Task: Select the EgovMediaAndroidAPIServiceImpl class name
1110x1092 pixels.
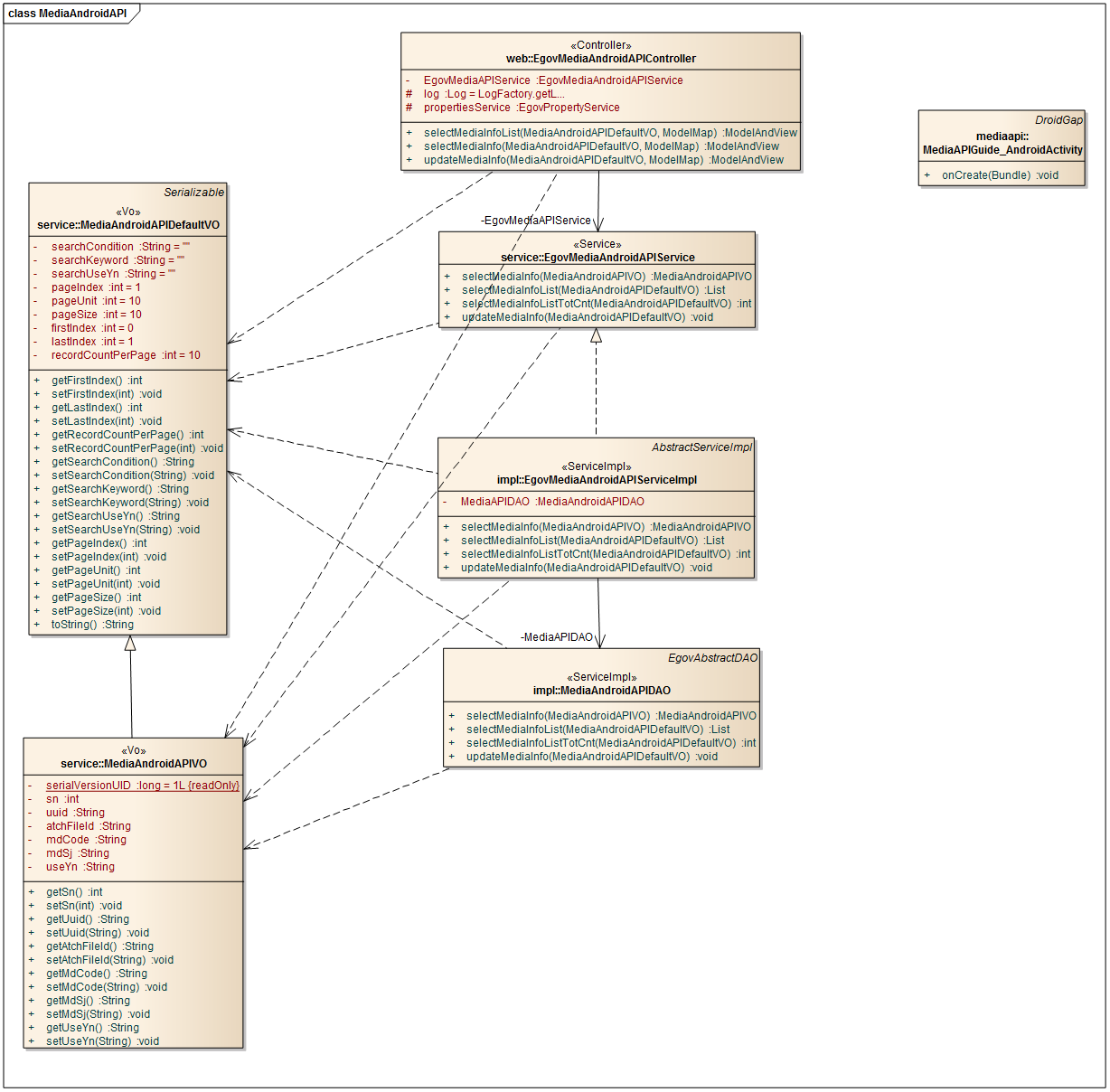Action: click(597, 480)
